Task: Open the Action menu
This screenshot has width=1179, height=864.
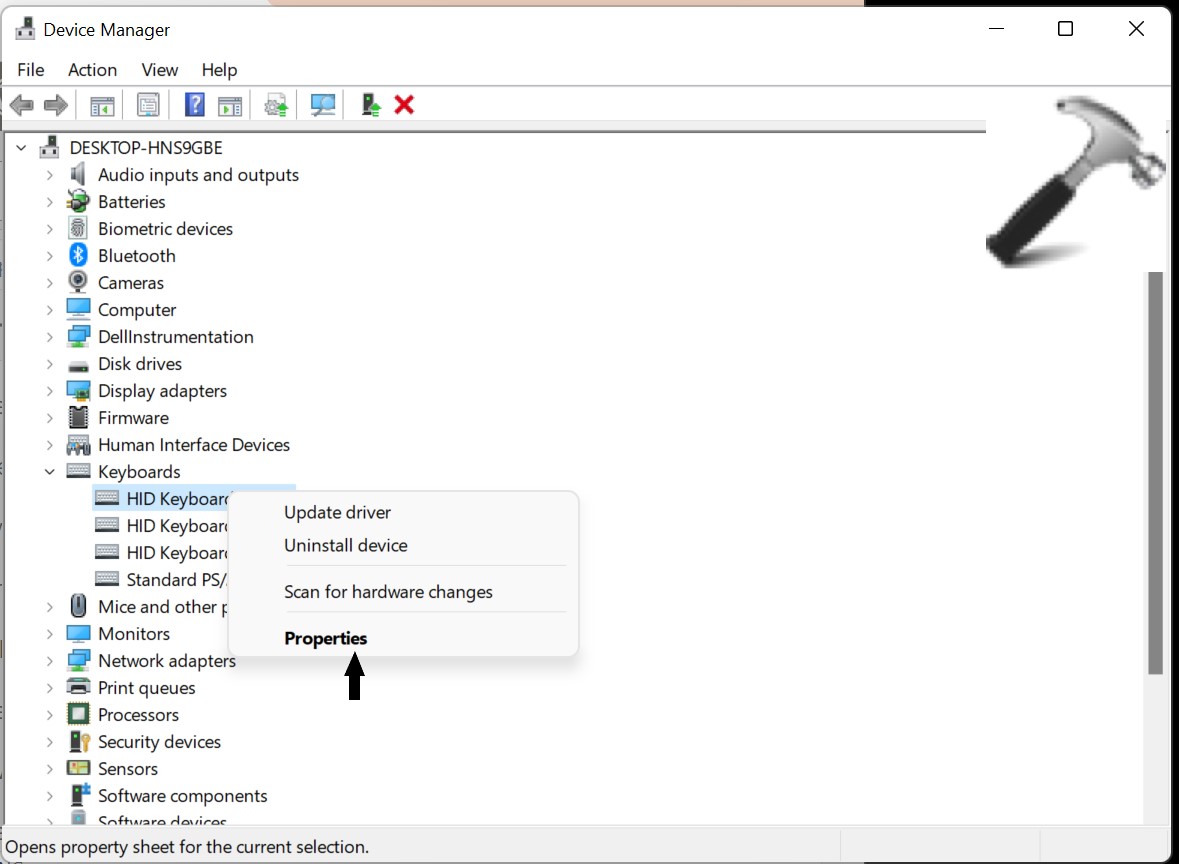Action: [92, 70]
